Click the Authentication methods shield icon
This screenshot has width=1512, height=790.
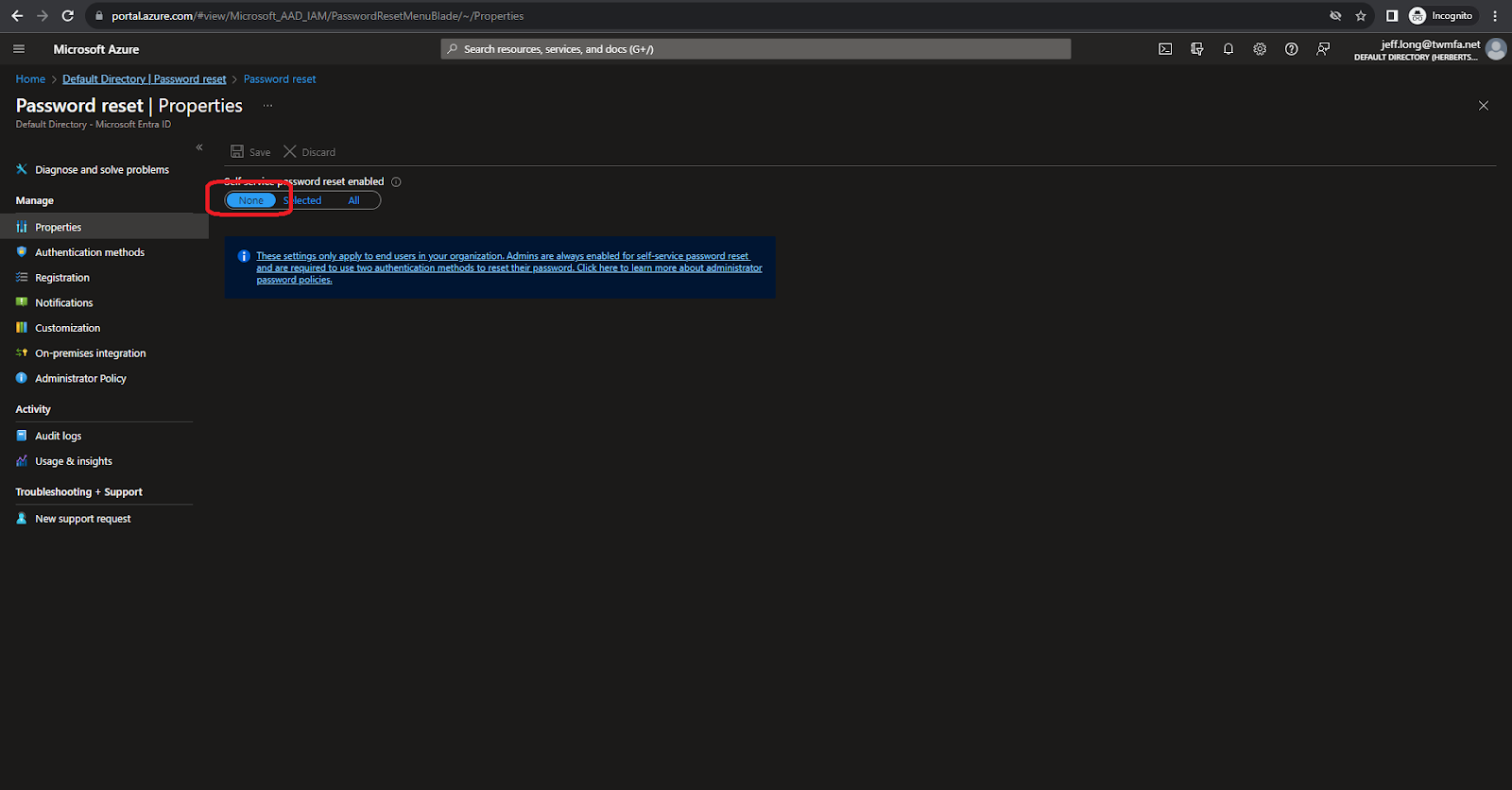pyautogui.click(x=22, y=251)
